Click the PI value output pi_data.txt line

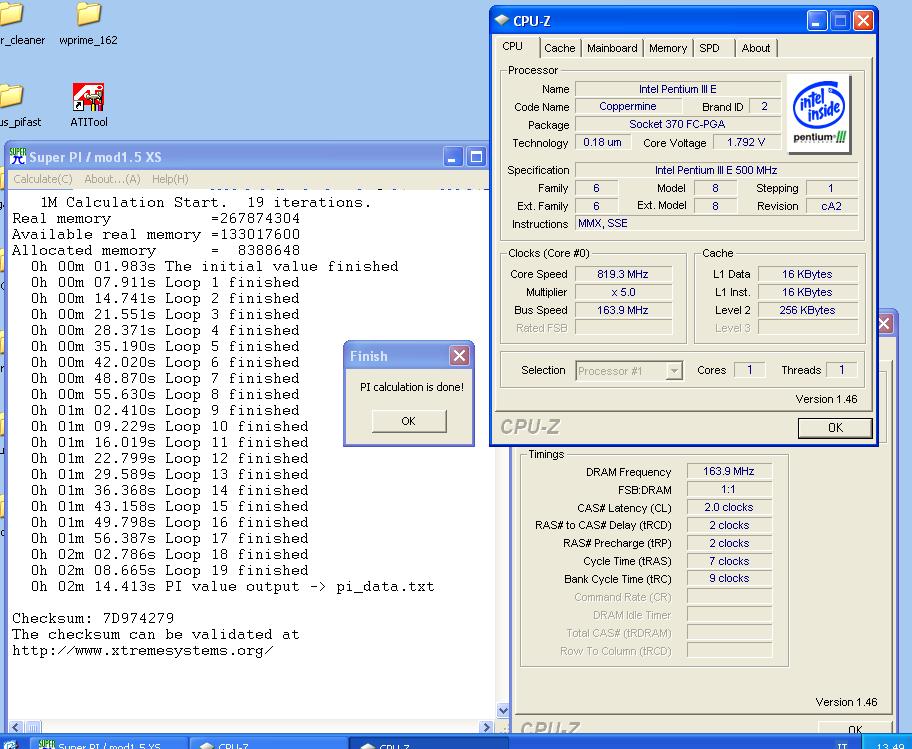(x=233, y=586)
